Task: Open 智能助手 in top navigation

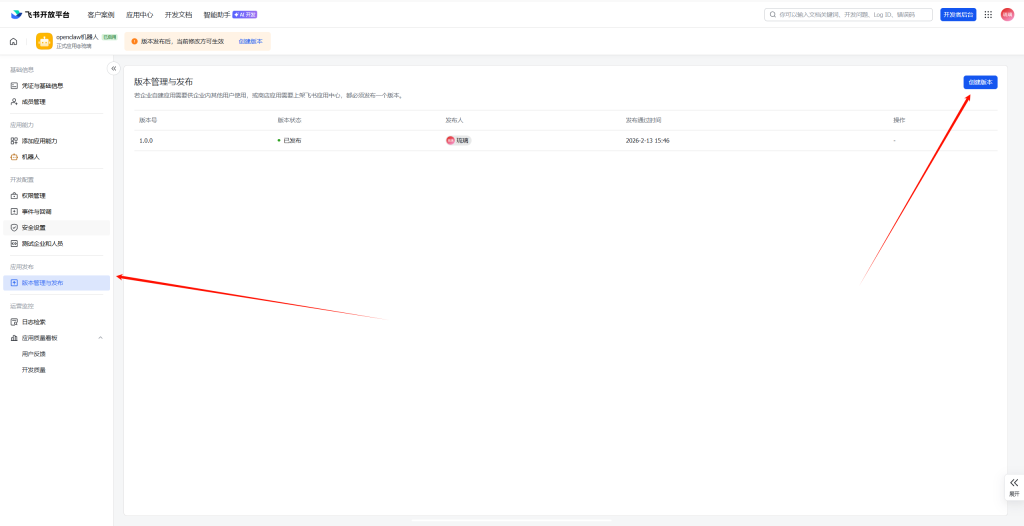Action: (217, 14)
